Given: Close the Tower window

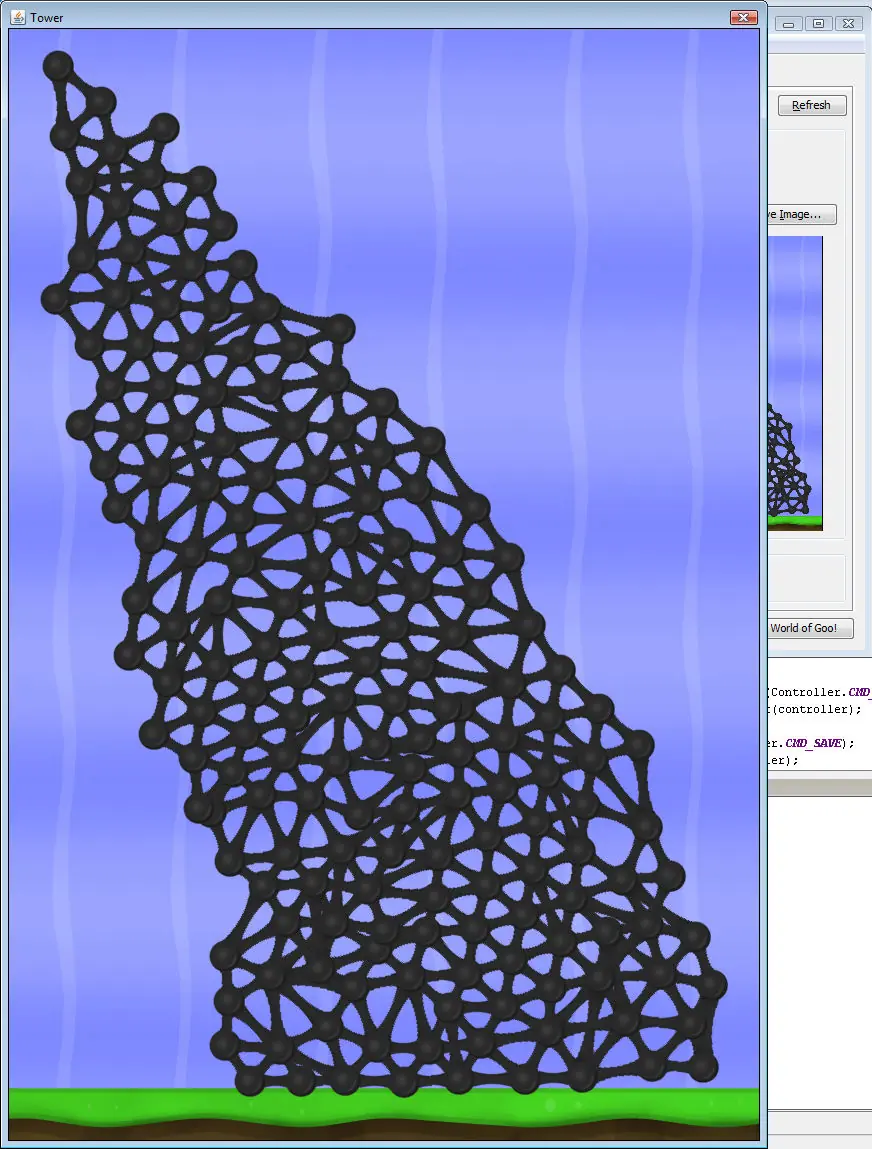Looking at the screenshot, I should coord(744,18).
